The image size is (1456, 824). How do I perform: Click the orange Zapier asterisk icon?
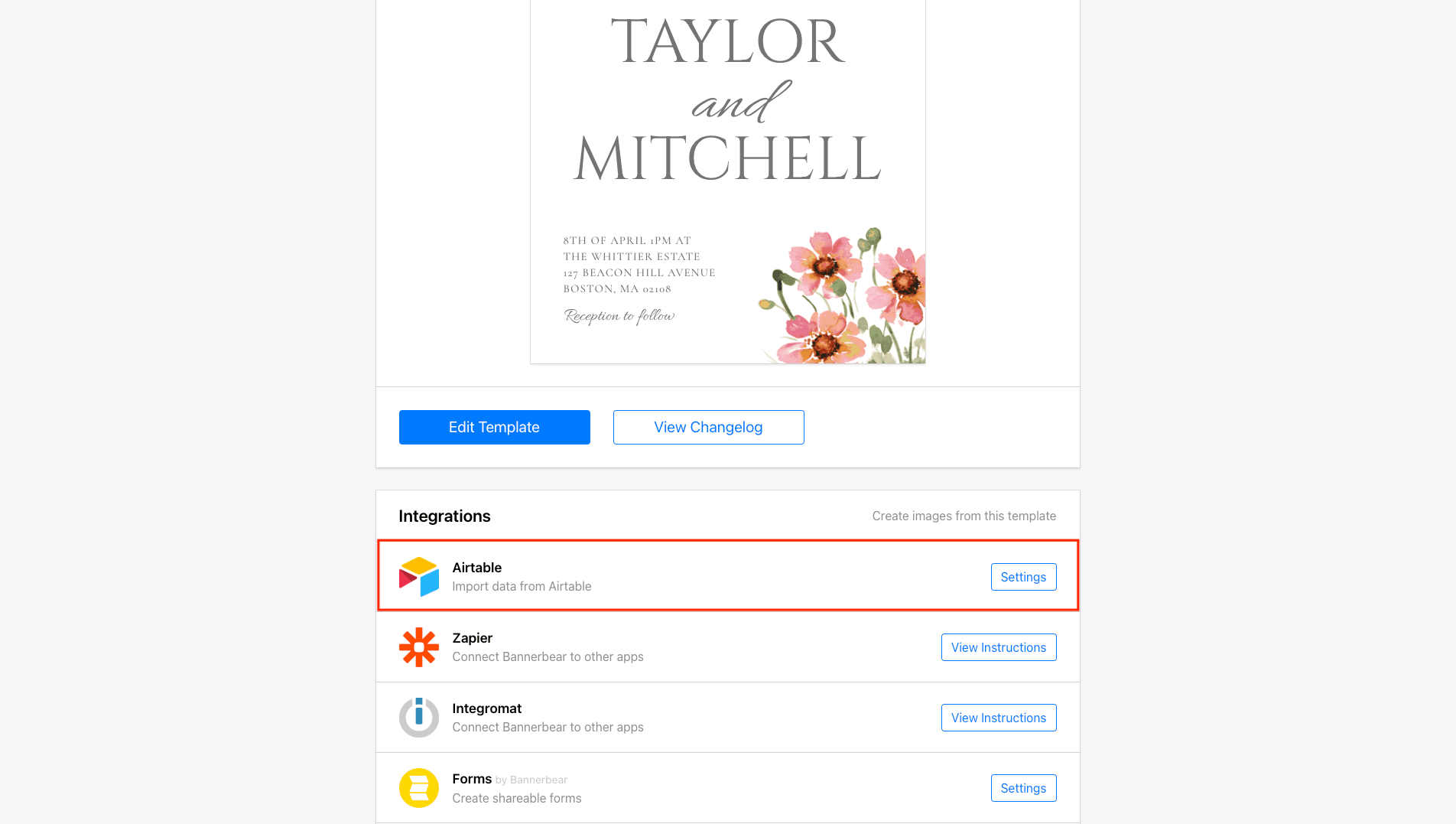[419, 647]
